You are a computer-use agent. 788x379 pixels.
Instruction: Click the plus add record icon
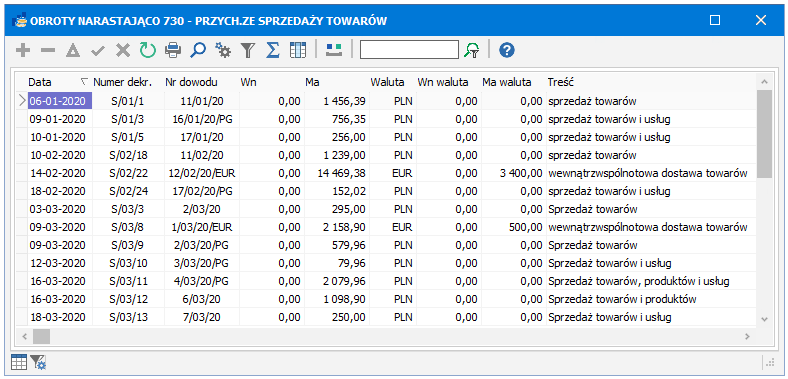pos(23,50)
